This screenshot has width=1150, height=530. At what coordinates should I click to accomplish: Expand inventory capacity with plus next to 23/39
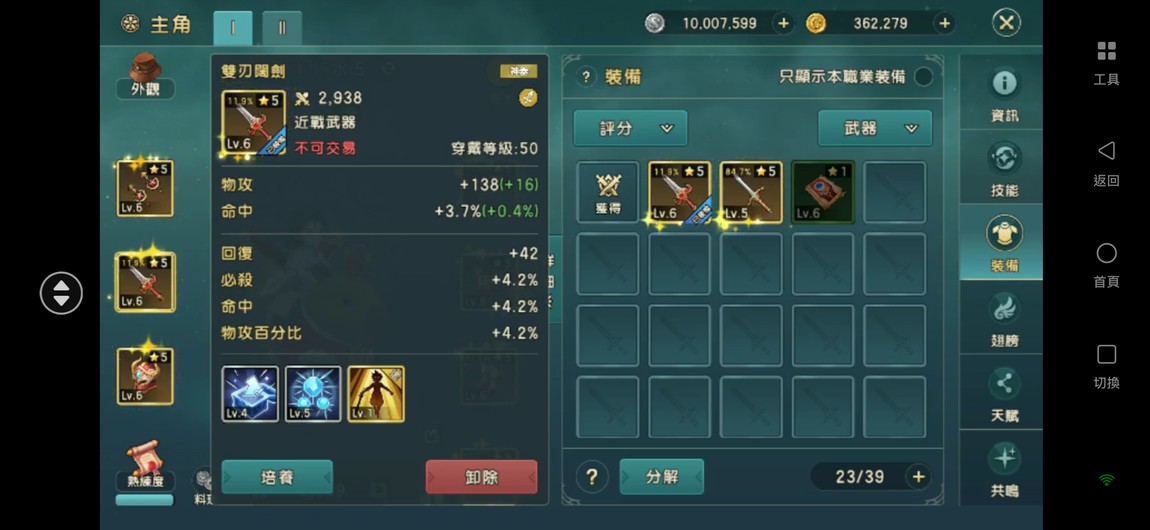pyautogui.click(x=918, y=477)
